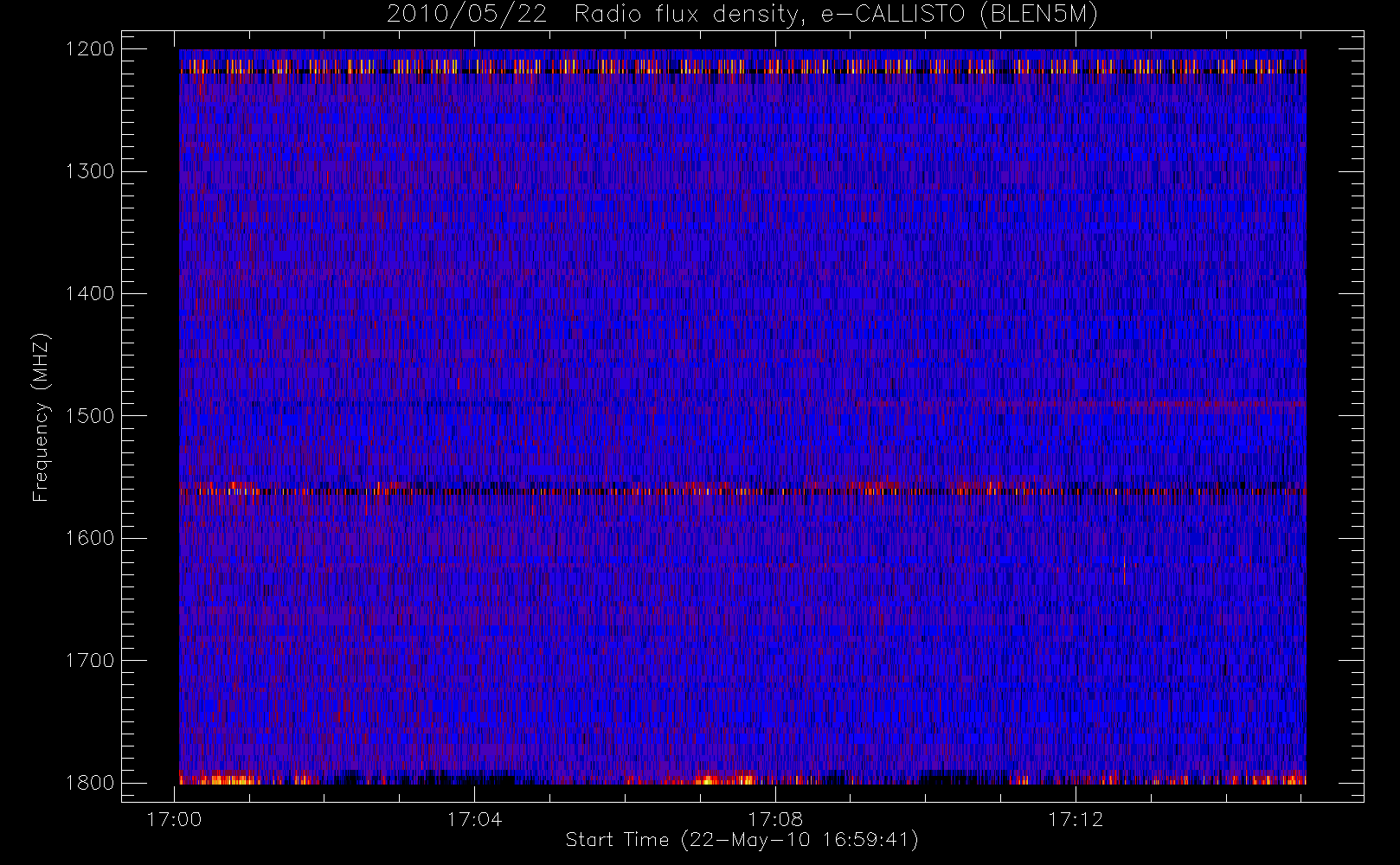Viewport: 1400px width, 865px height.
Task: Click the 17:08 time tick label
Action: click(x=775, y=819)
